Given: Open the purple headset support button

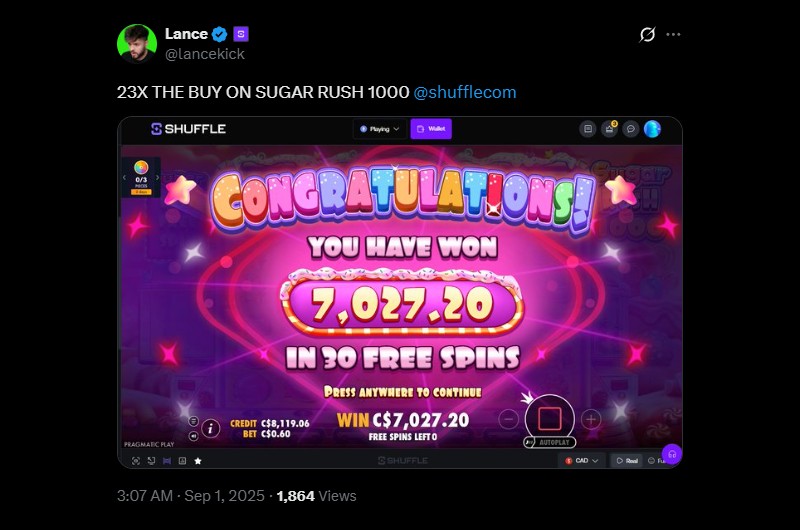Looking at the screenshot, I should coord(672,454).
